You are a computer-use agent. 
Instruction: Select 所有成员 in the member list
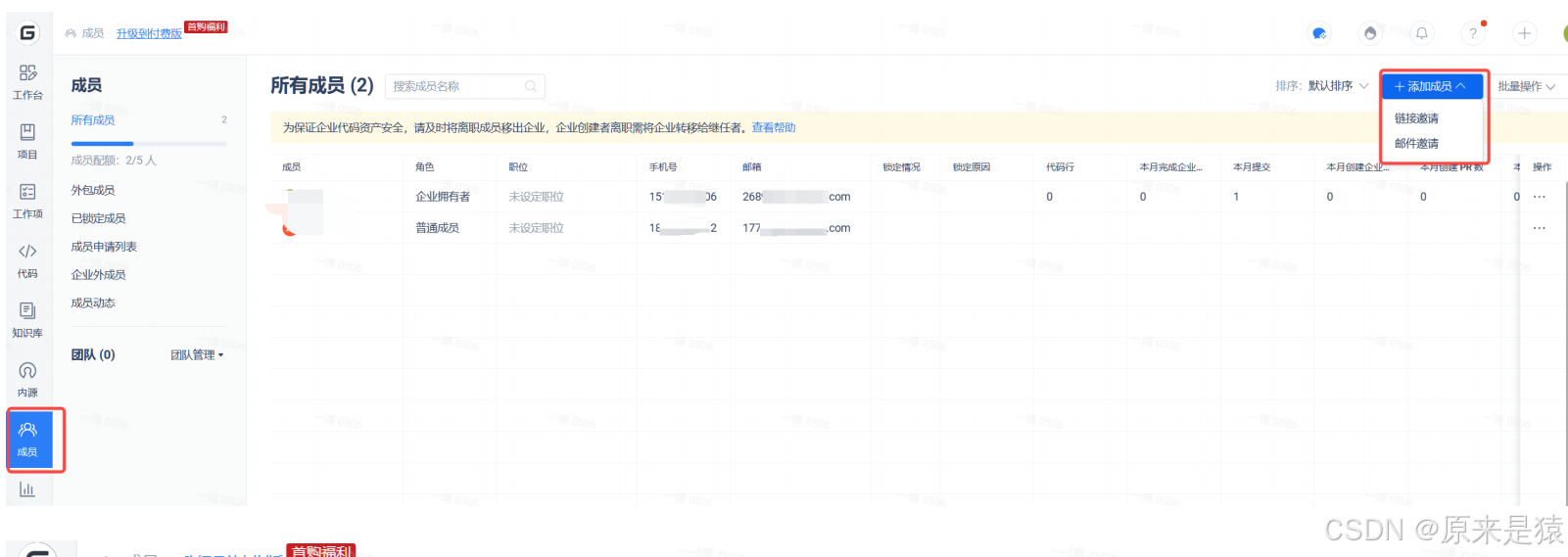click(93, 120)
